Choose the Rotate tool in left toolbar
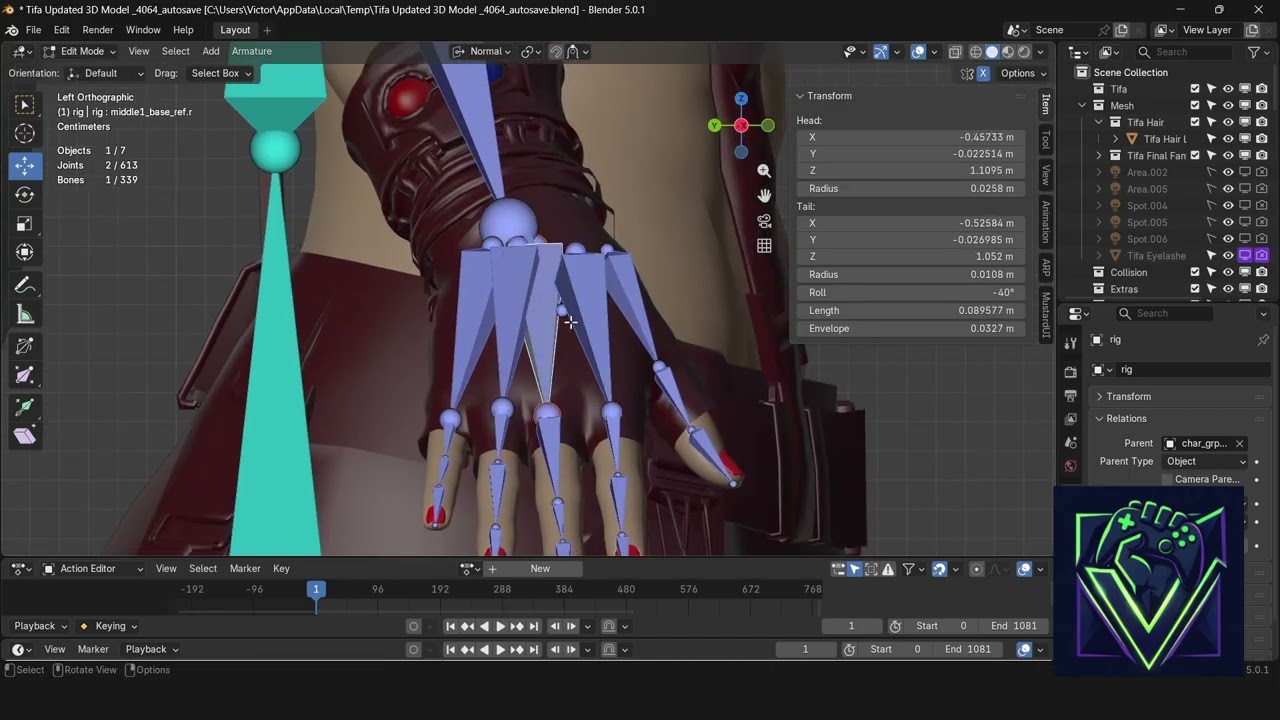The width and height of the screenshot is (1280, 720). point(25,195)
